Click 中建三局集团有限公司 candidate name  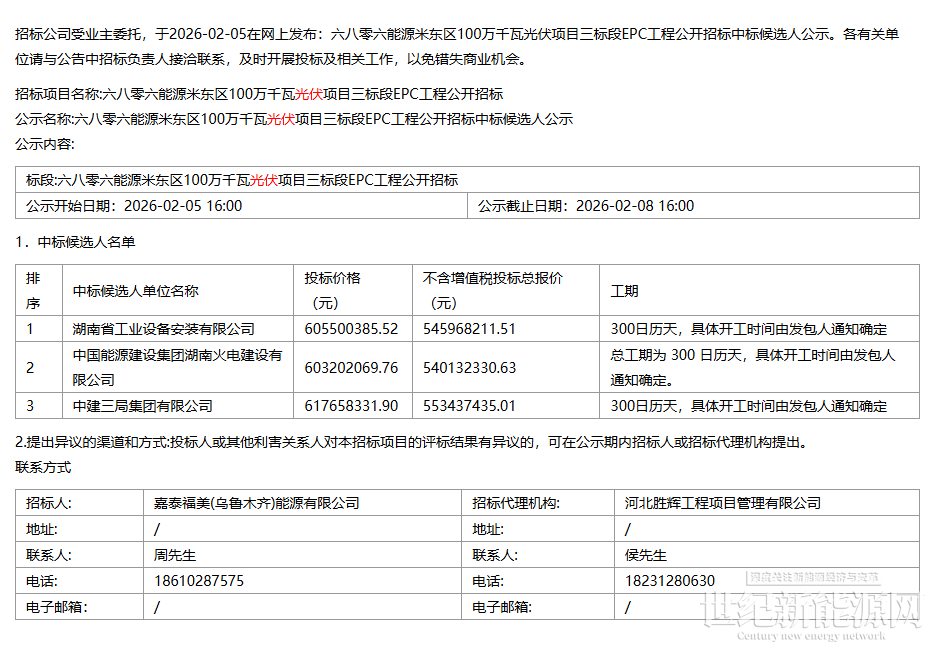(x=143, y=406)
